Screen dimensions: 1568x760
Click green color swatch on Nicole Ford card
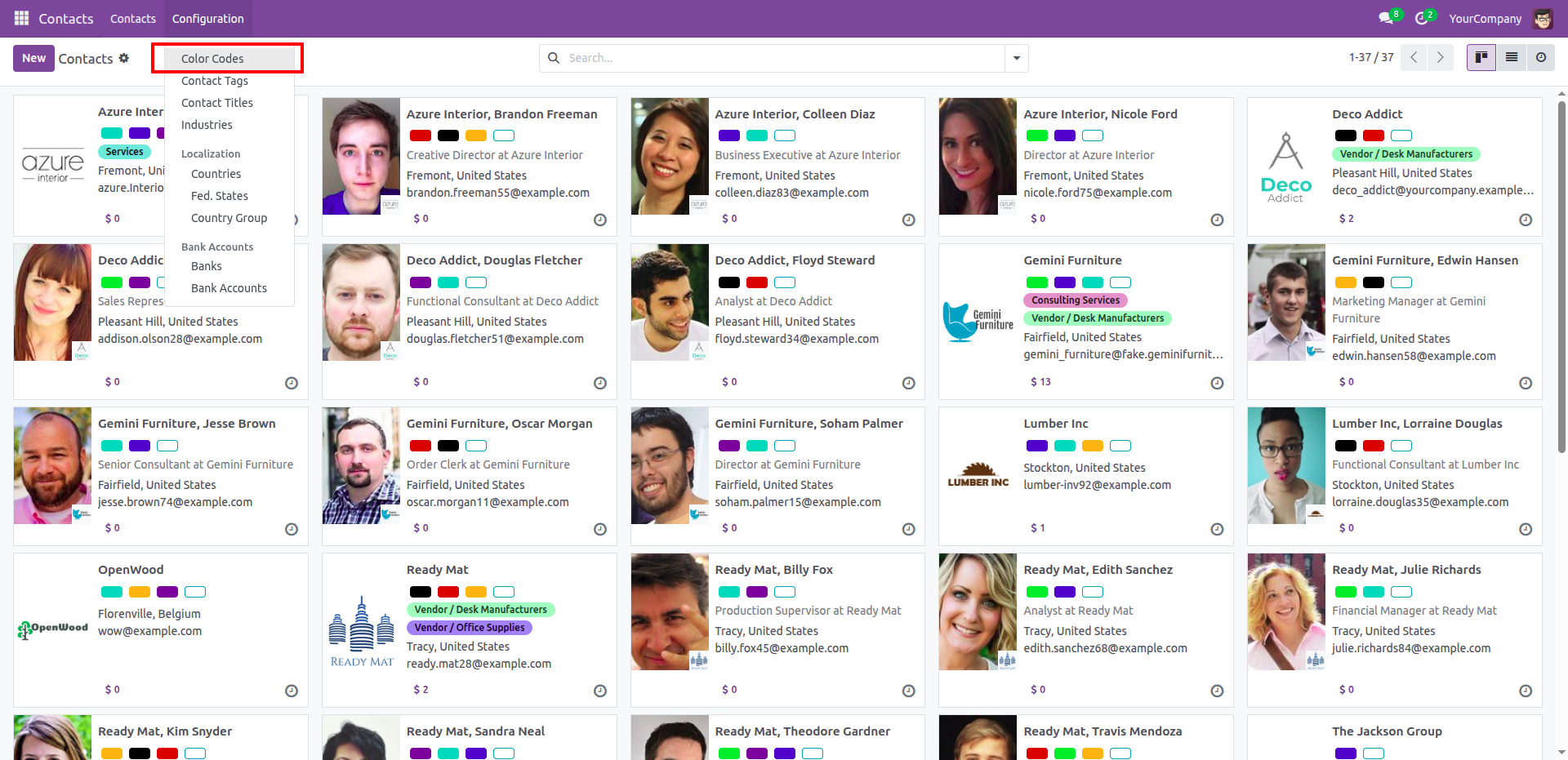[x=1037, y=136]
